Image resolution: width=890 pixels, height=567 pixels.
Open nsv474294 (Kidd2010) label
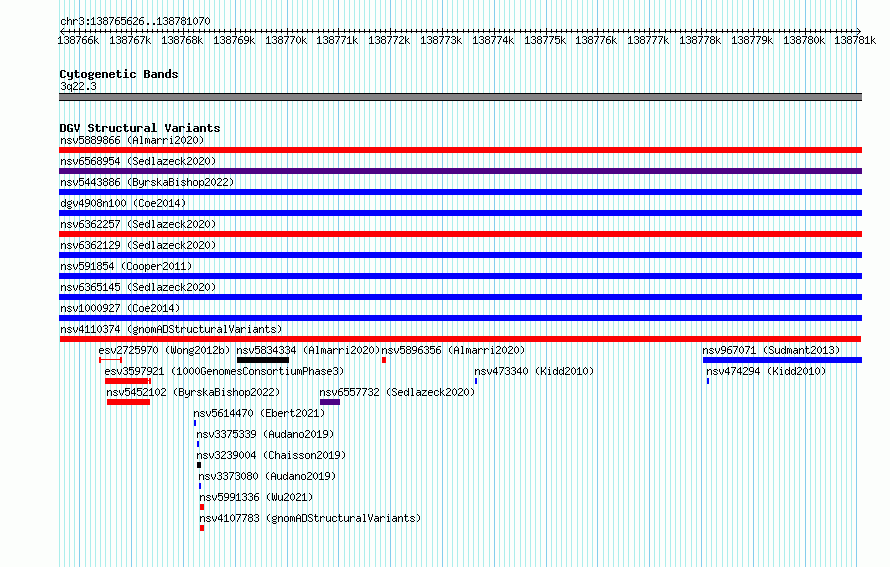(766, 371)
